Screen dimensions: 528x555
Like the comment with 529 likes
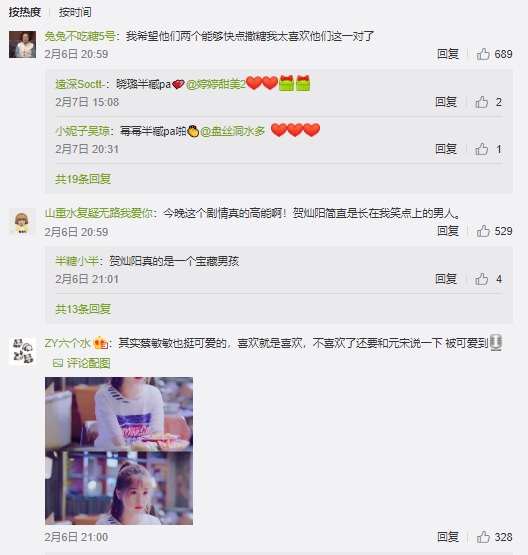483,231
